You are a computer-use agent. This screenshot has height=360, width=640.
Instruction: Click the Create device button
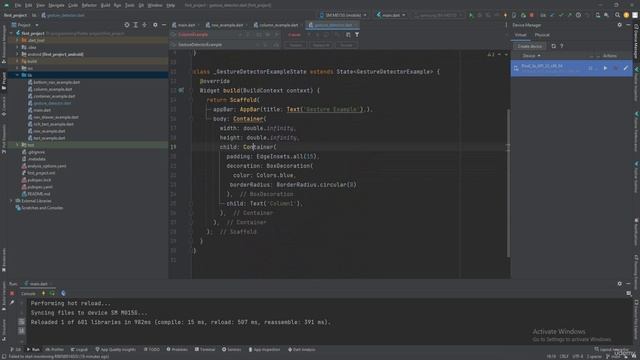pyautogui.click(x=530, y=46)
